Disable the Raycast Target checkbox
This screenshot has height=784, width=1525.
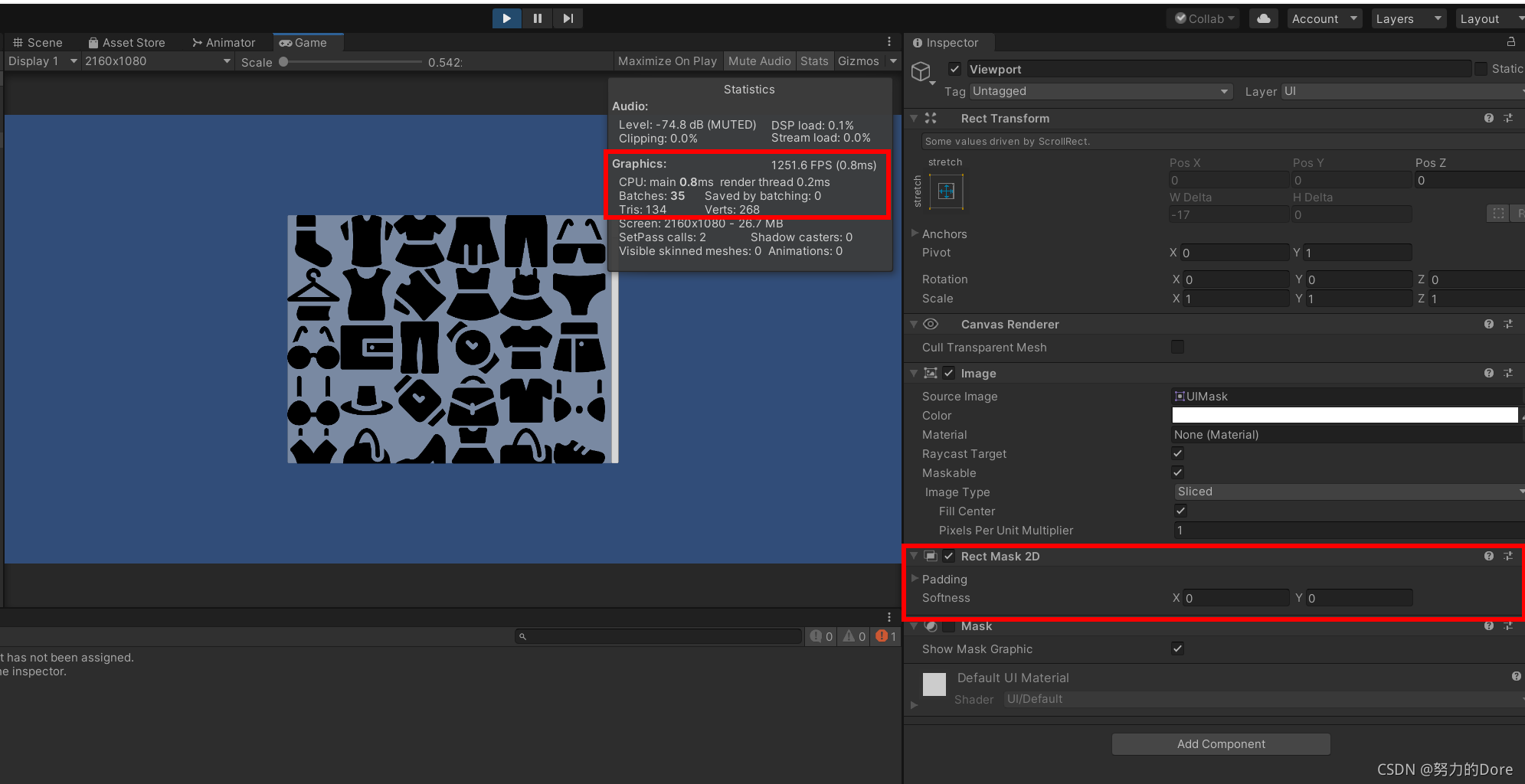1176,453
